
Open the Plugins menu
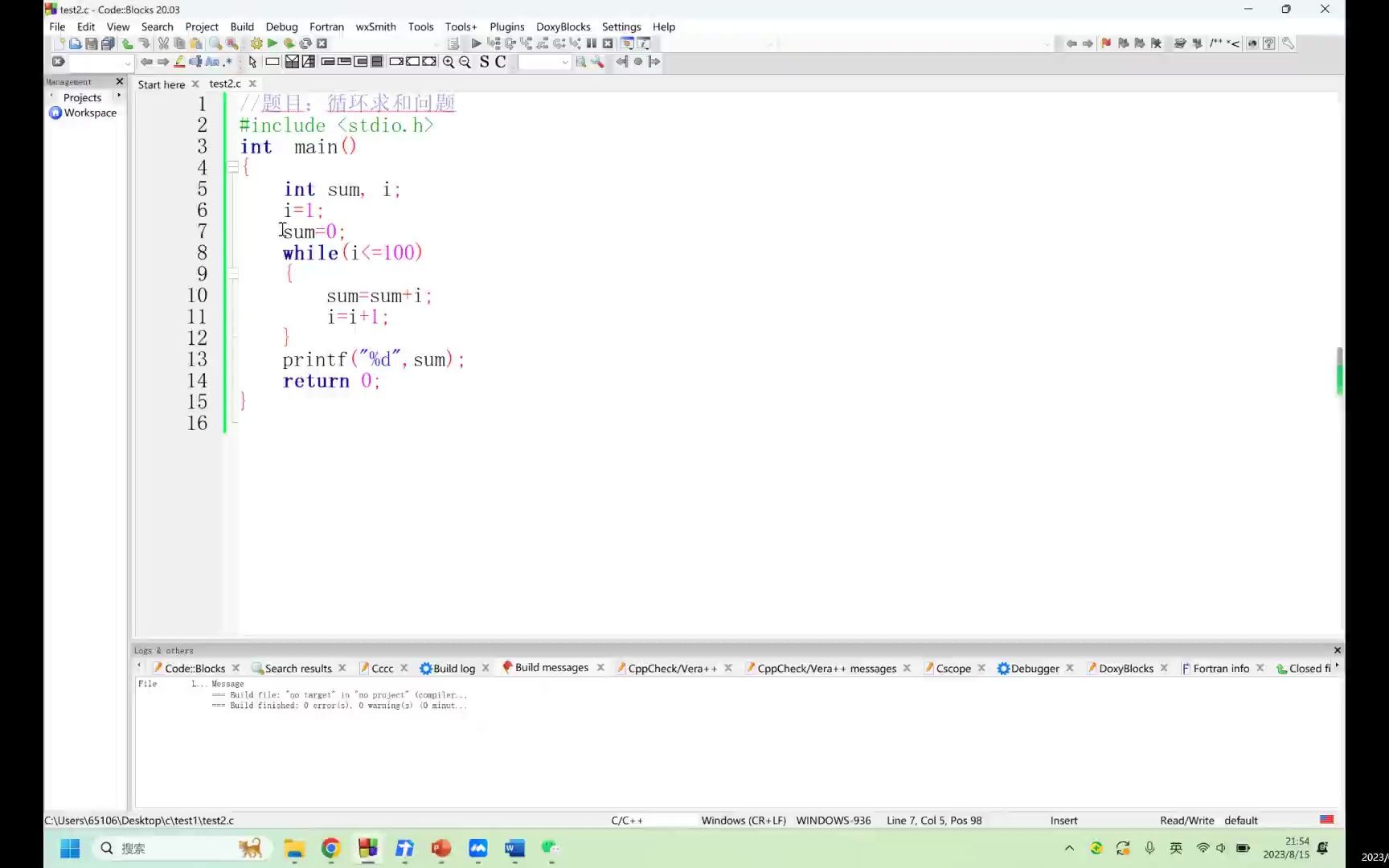[x=506, y=27]
